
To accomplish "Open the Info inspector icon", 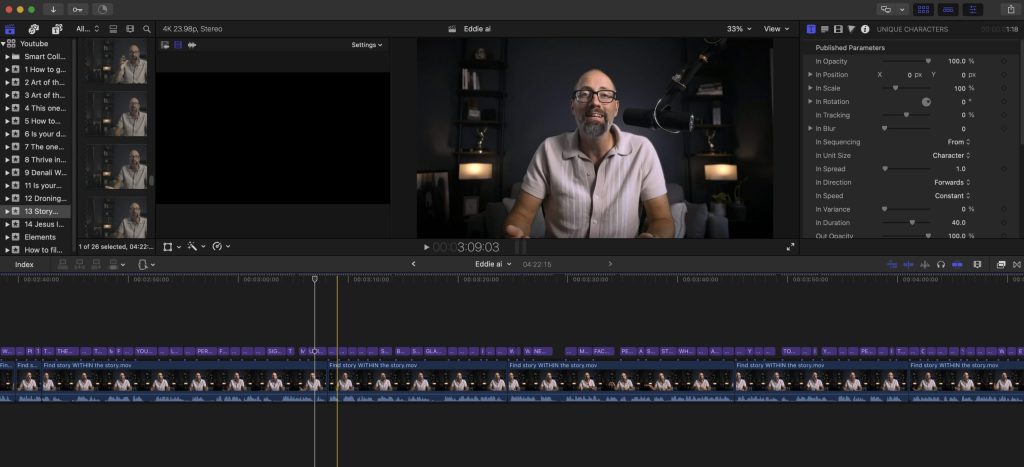I will [865, 29].
